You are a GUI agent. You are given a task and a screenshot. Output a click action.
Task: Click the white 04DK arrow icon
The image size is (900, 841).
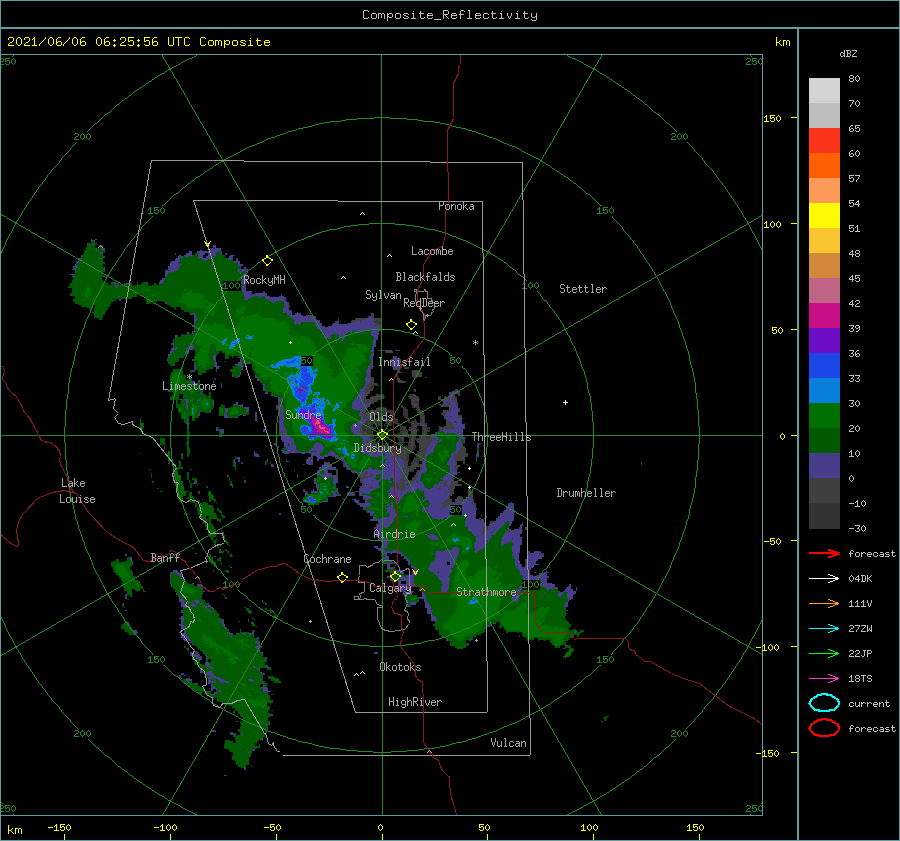click(824, 578)
